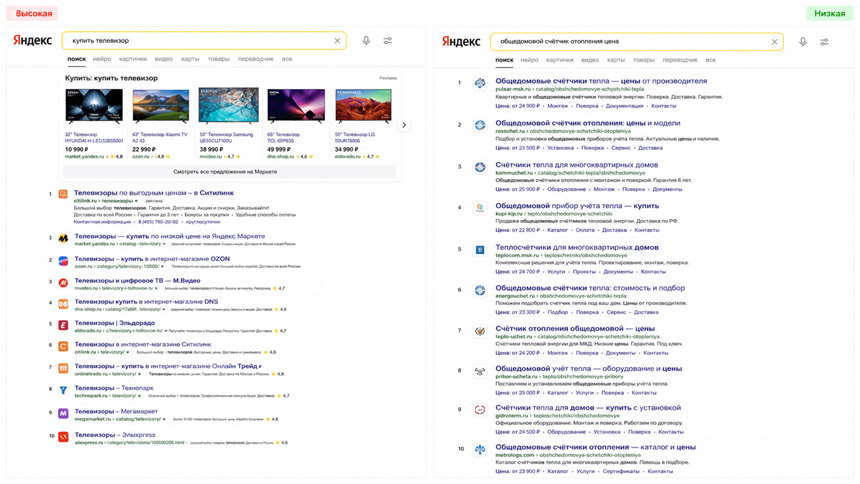The image size is (860, 484).
Task: Click favicon of 'Общедомовой учёт тепла' result
Action: pos(480,372)
